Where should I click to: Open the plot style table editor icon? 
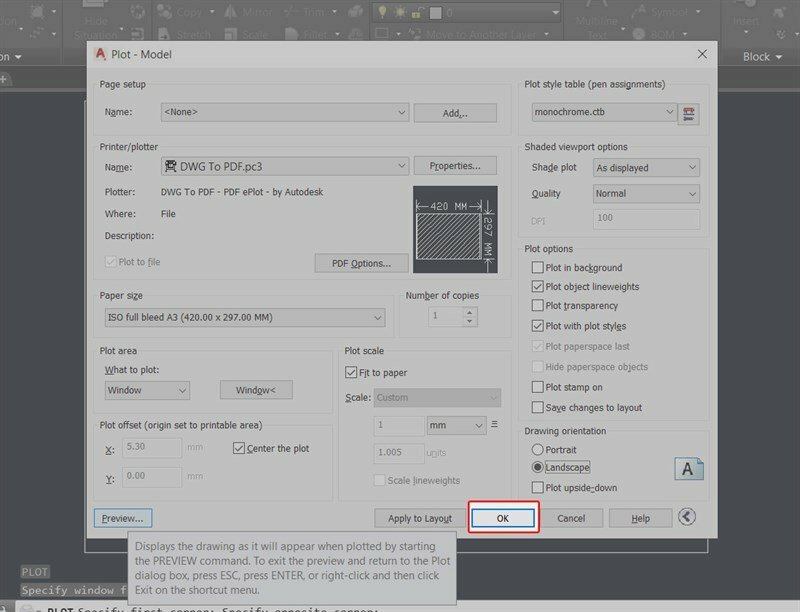point(687,113)
